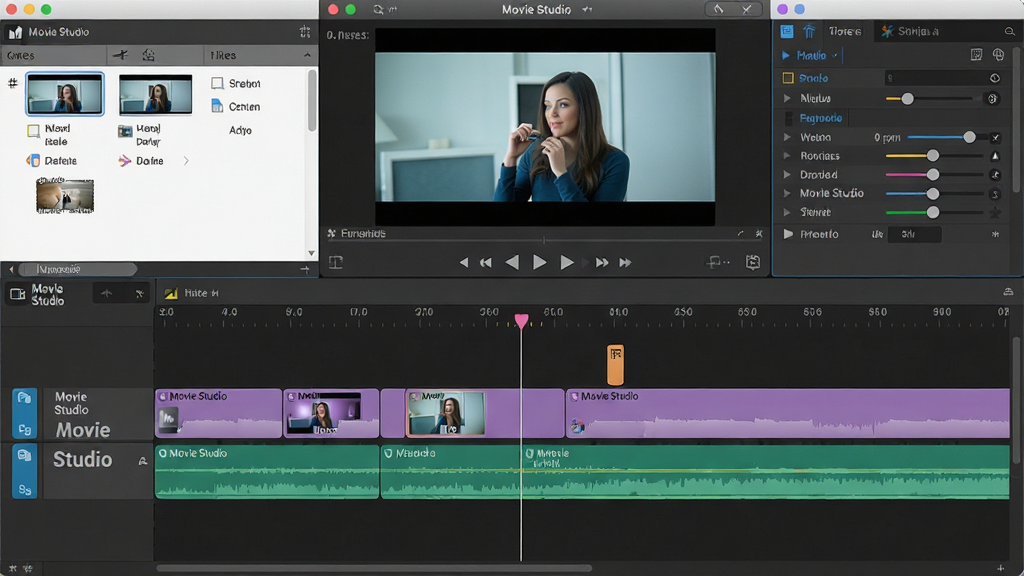Adjust the Sianet green slider
The width and height of the screenshot is (1024, 576).
(x=933, y=212)
